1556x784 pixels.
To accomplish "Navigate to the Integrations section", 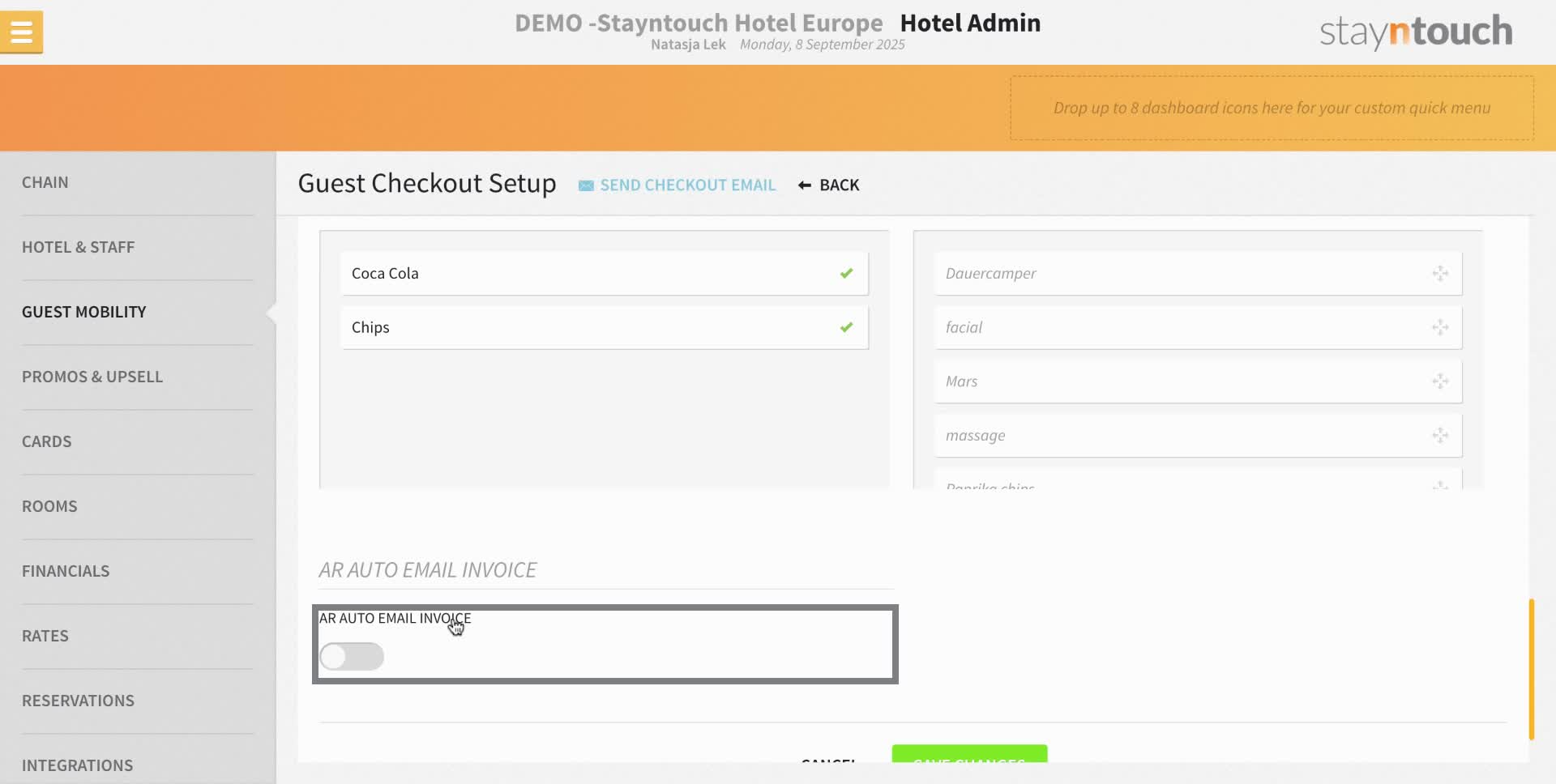I will (78, 765).
